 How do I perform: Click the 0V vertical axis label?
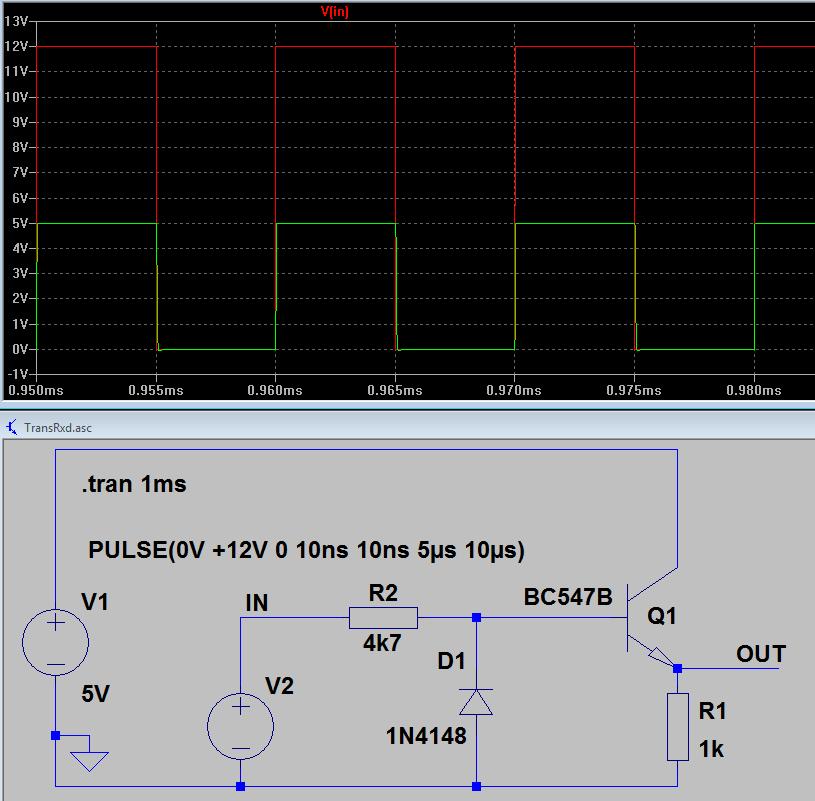[x=20, y=349]
